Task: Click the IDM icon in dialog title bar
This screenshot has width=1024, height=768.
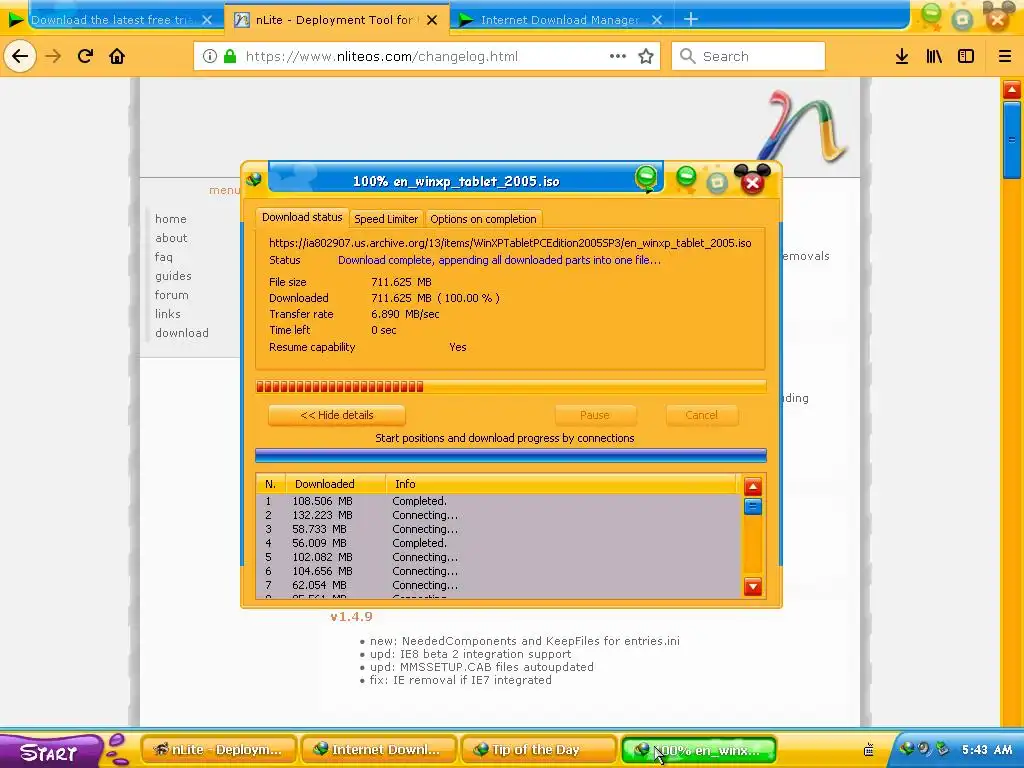Action: (254, 179)
